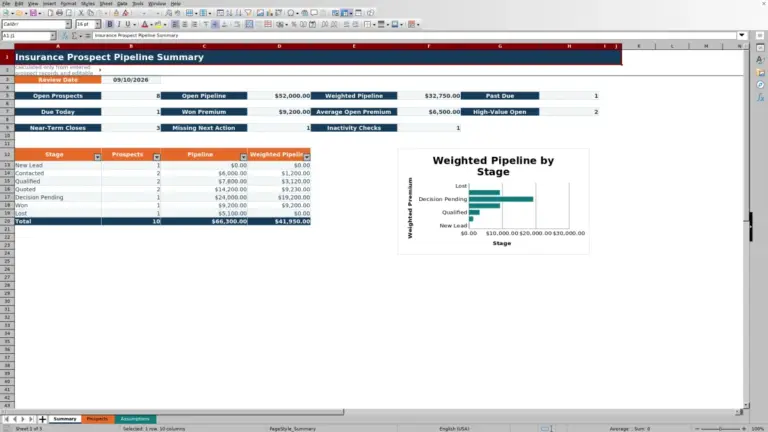Toggle Underline formatting
The image size is (768, 432).
[128, 24]
